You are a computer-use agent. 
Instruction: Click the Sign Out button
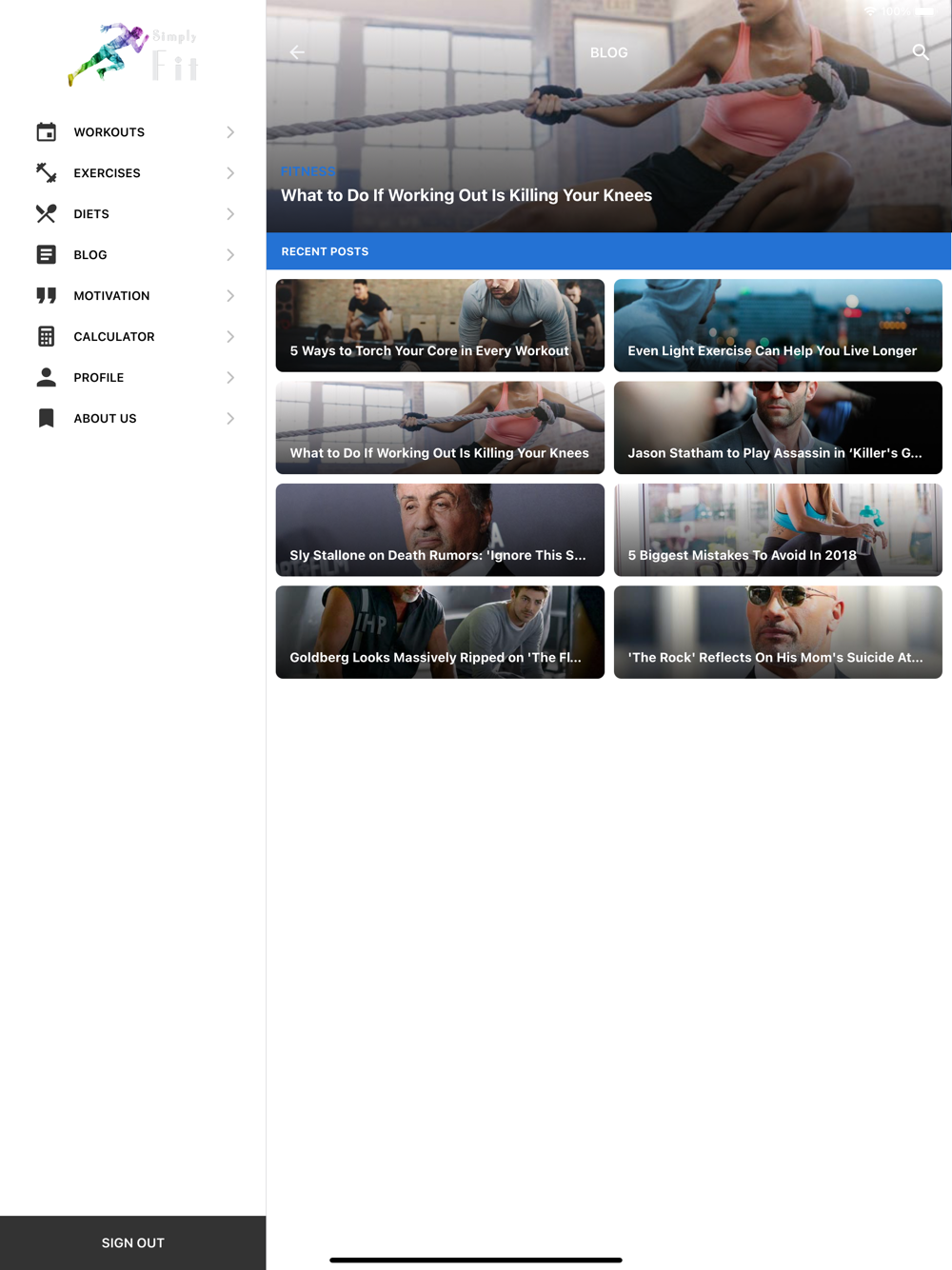click(x=133, y=1242)
